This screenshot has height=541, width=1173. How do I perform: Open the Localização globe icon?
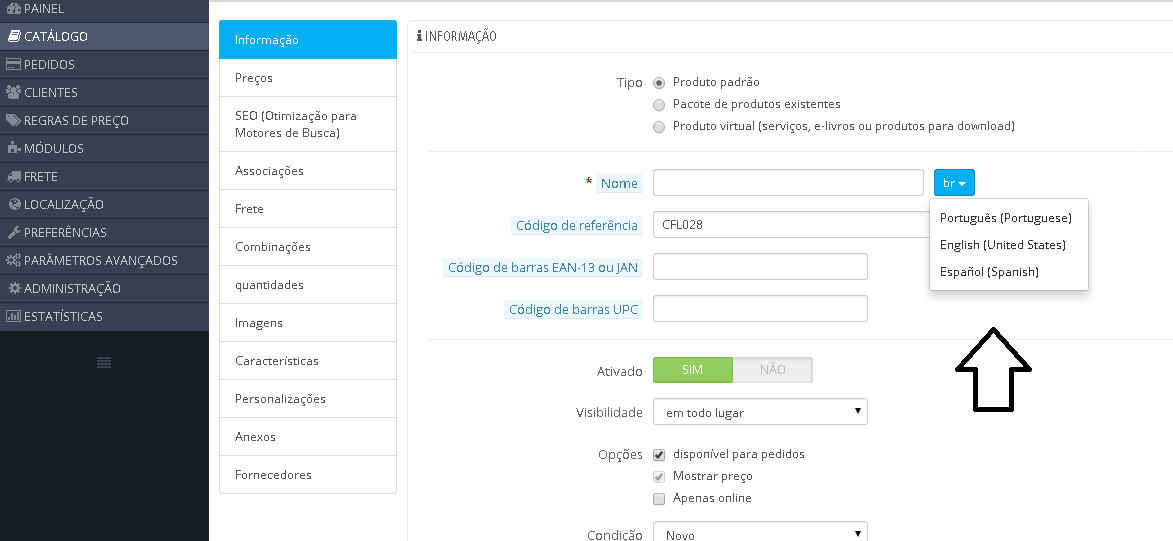(14, 204)
